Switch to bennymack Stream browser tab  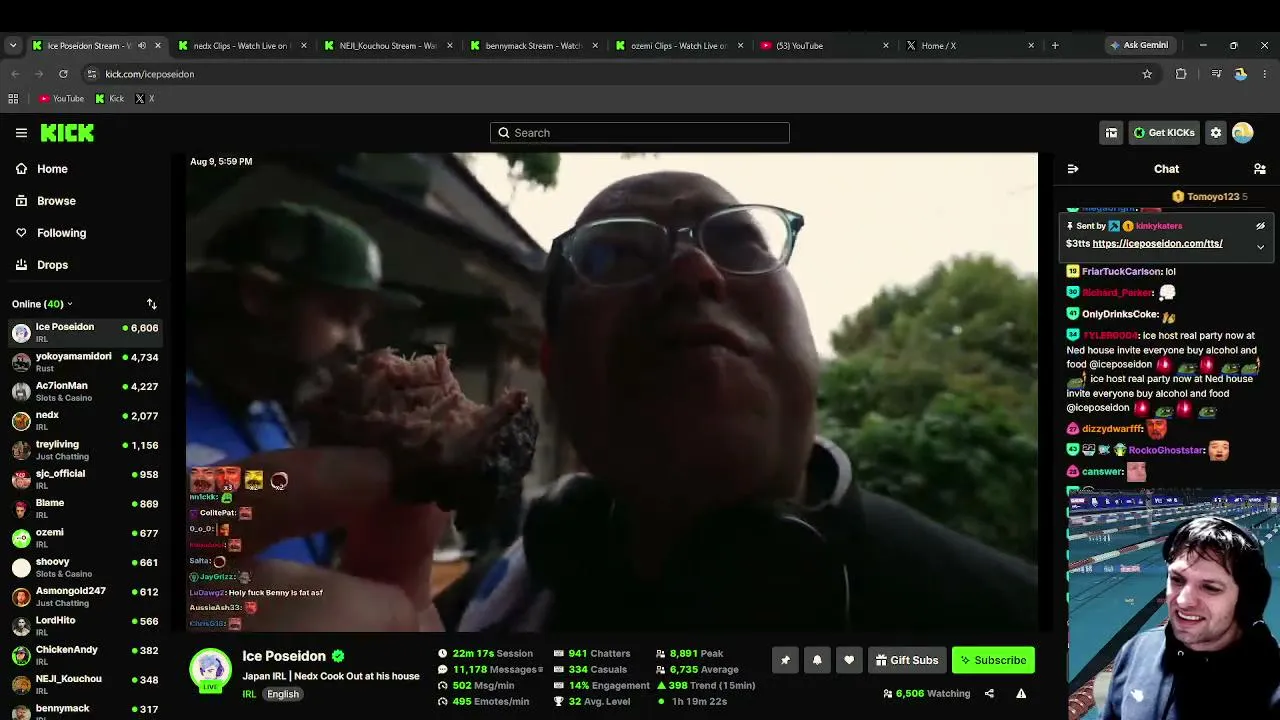[533, 45]
